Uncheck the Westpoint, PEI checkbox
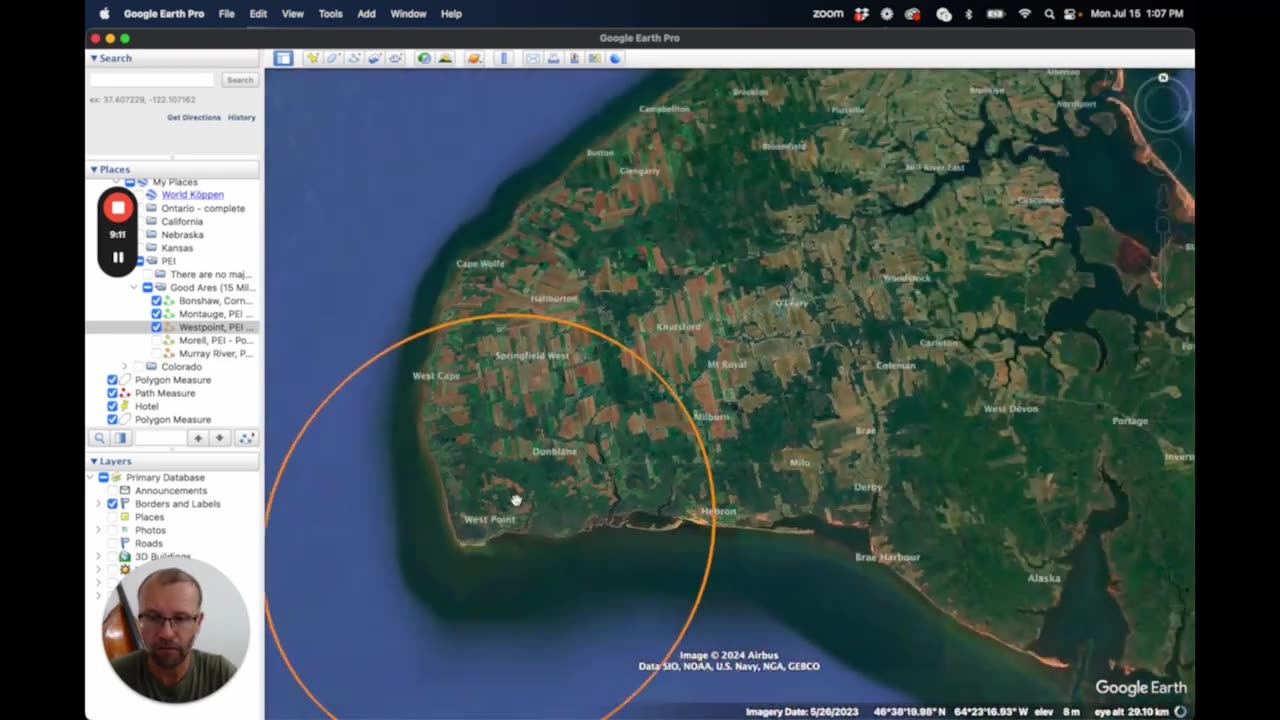 click(156, 327)
